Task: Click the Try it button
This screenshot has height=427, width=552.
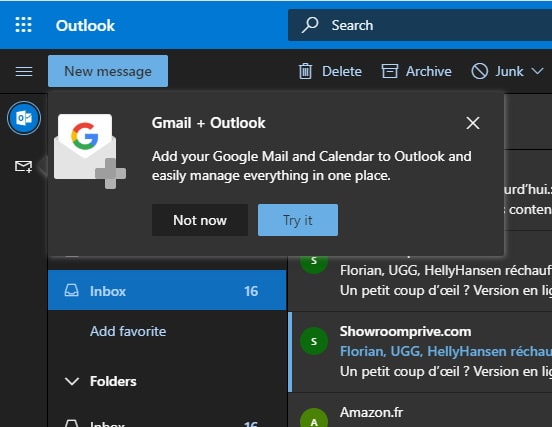Action: point(298,220)
